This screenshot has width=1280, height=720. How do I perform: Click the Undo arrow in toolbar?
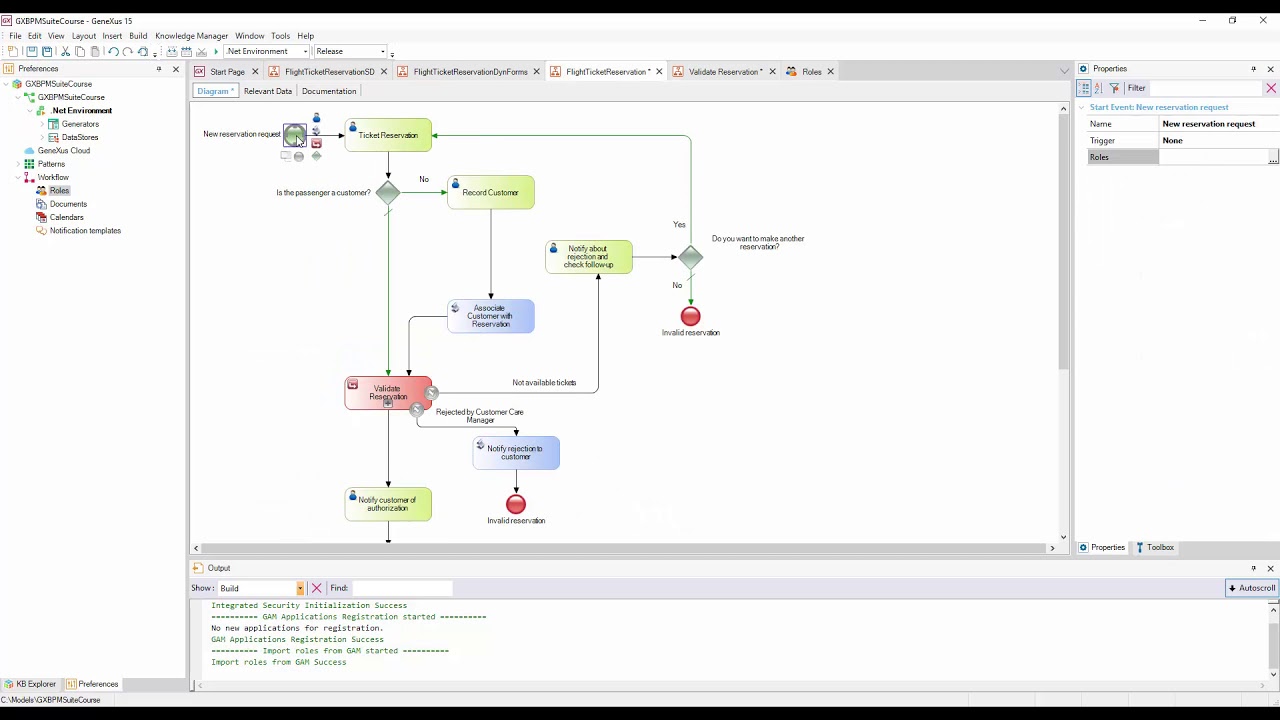(112, 51)
